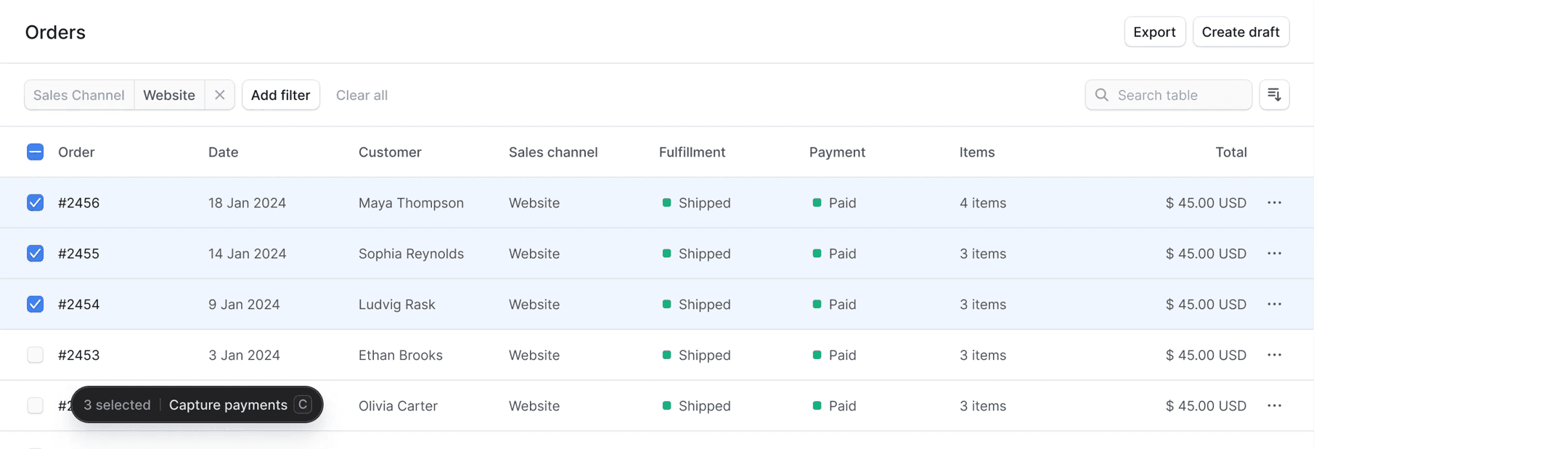Check order #2453 checkbox
The image size is (1568, 449).
click(x=35, y=355)
